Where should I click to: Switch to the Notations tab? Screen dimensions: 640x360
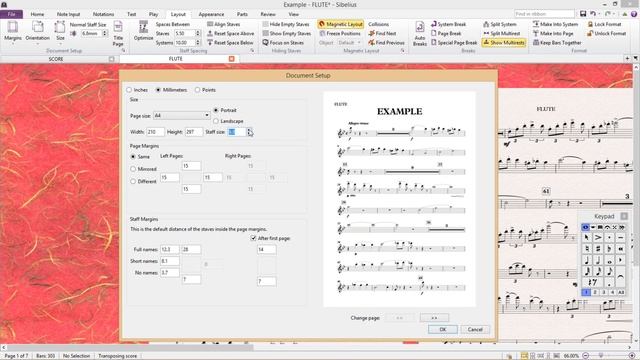click(103, 14)
